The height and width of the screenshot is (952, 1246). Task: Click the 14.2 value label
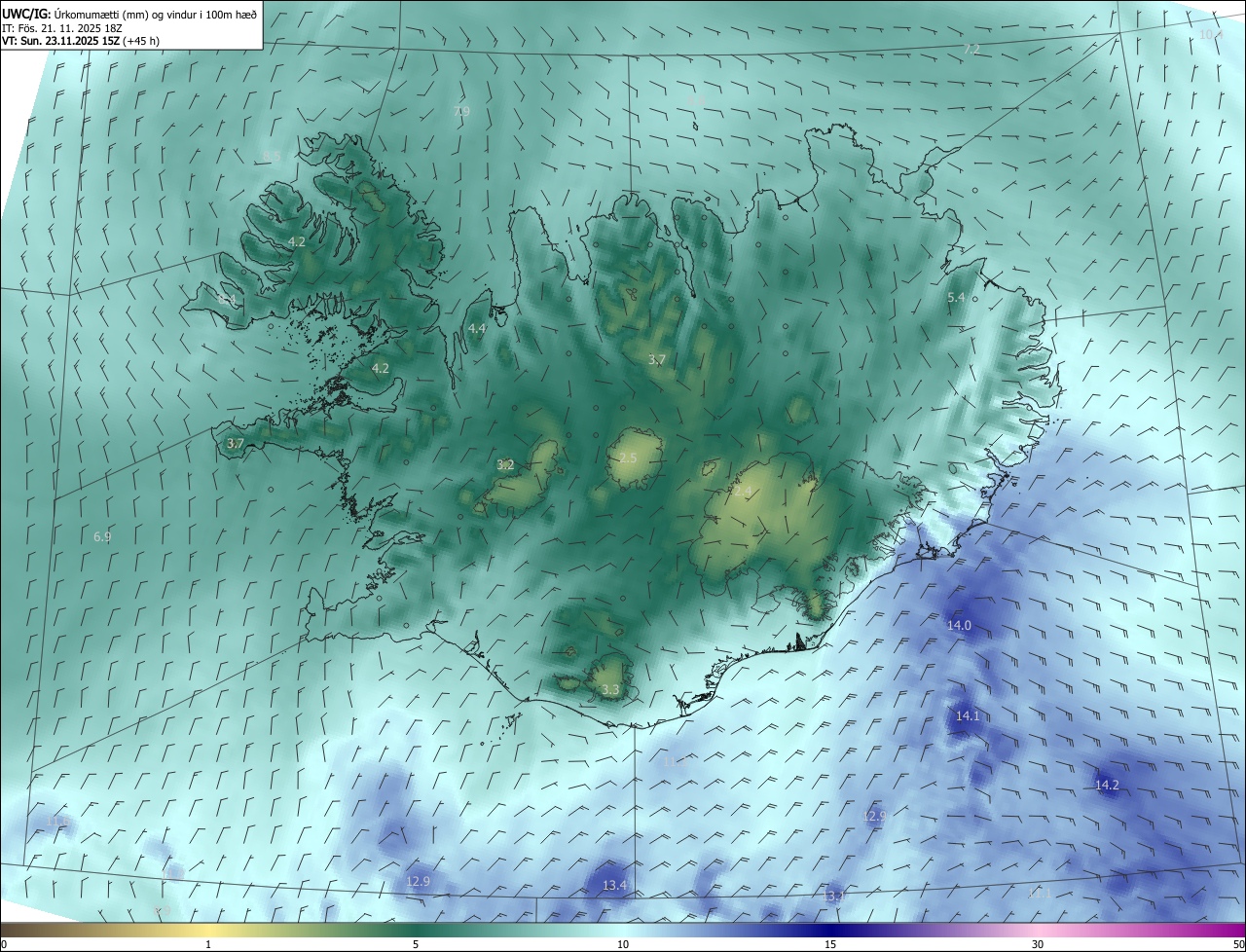[1107, 785]
